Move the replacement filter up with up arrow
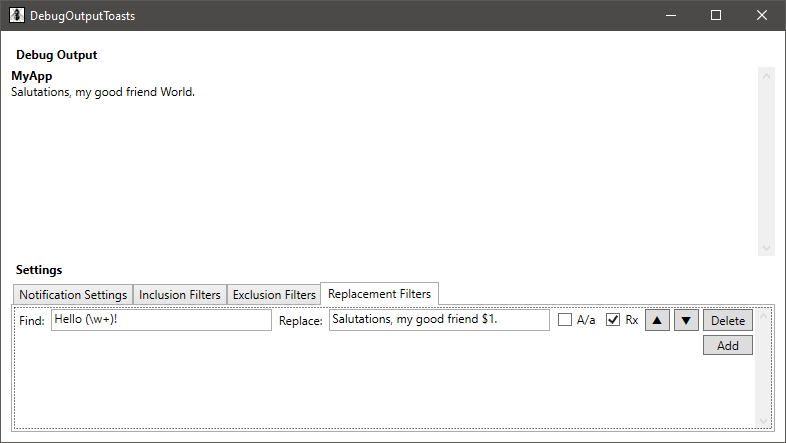Image resolution: width=786 pixels, height=443 pixels. (657, 320)
